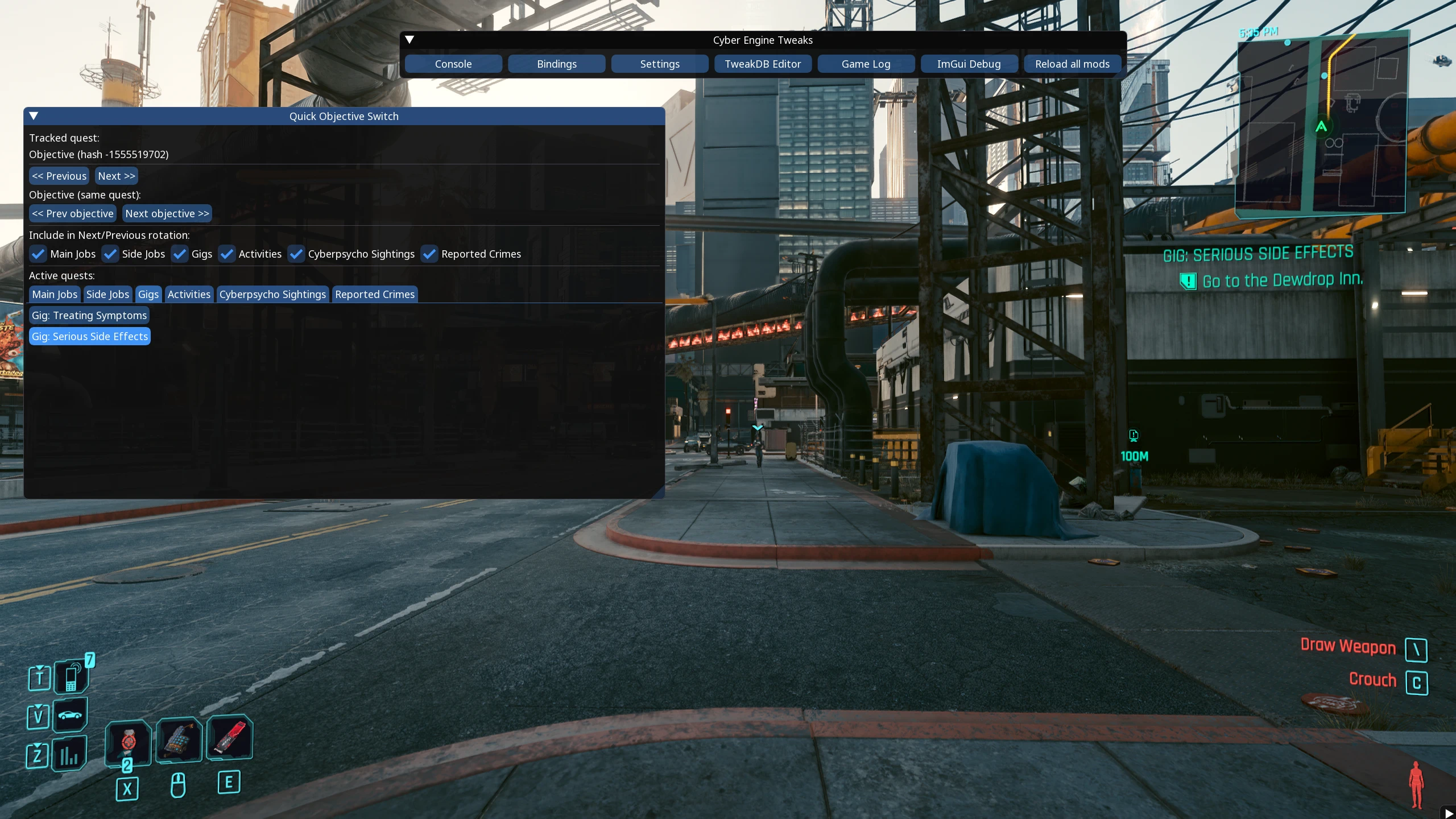The width and height of the screenshot is (1456, 819).
Task: Click the vehicle call HUD icon
Action: (71, 714)
